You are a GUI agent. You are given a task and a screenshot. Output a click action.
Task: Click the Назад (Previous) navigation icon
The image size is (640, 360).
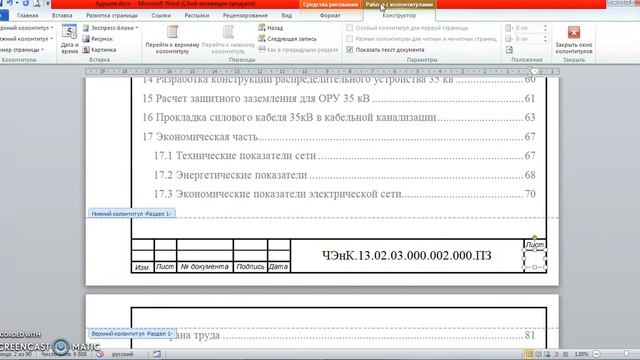[x=262, y=28]
